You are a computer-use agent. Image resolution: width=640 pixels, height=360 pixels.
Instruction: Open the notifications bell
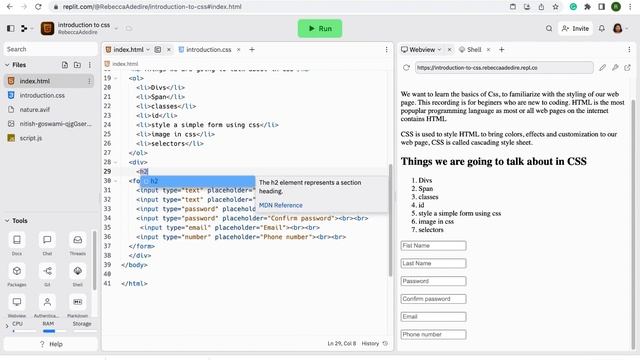(602, 28)
